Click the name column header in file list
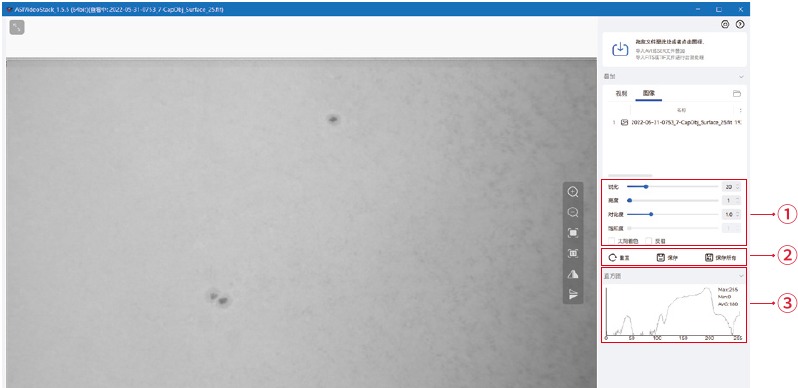Image resolution: width=798 pixels, height=388 pixels. click(x=681, y=110)
